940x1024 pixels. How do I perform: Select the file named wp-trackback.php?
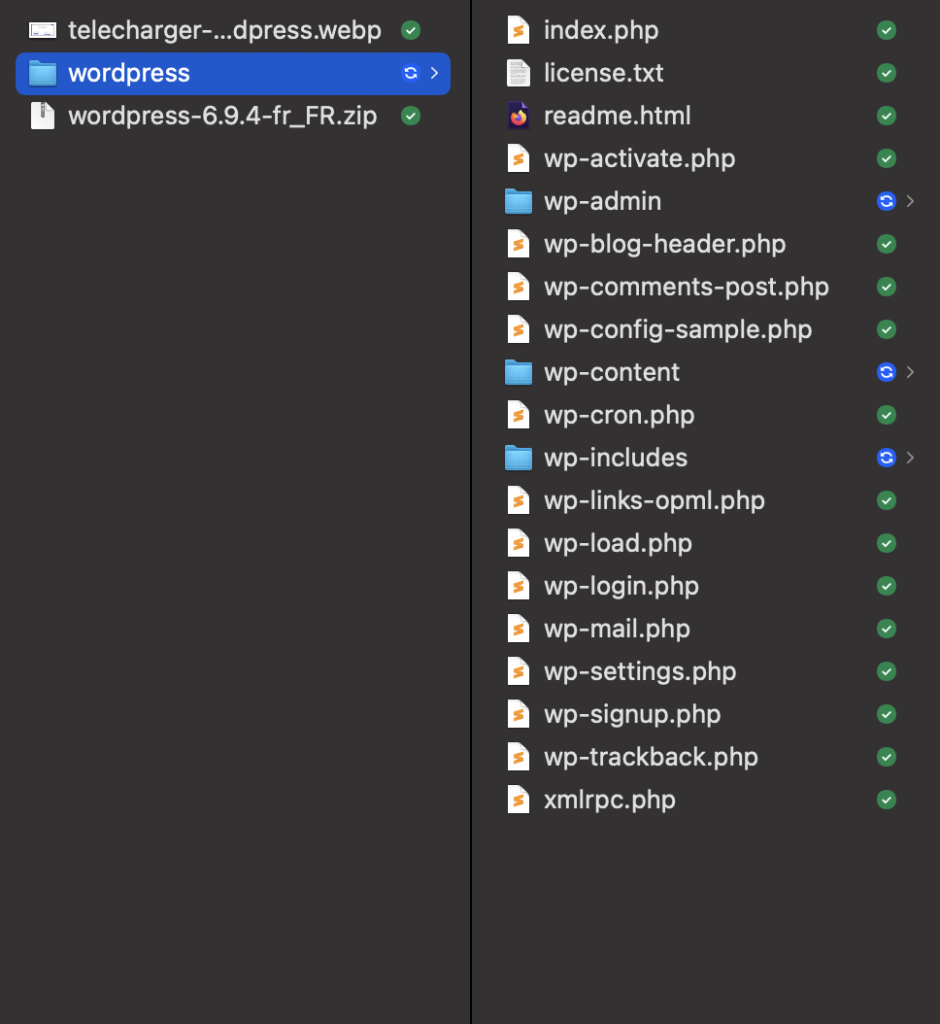651,758
